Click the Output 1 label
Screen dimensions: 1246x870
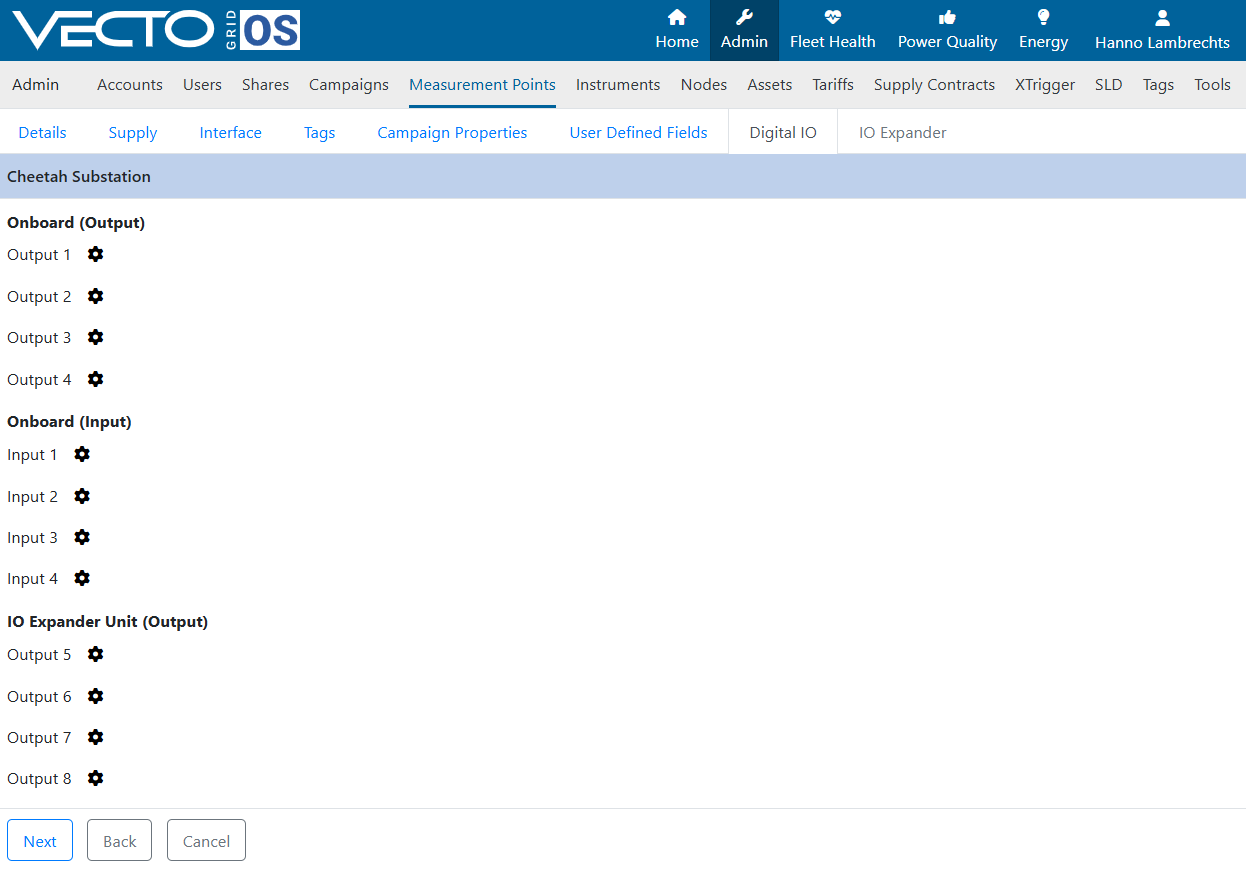[x=39, y=254]
